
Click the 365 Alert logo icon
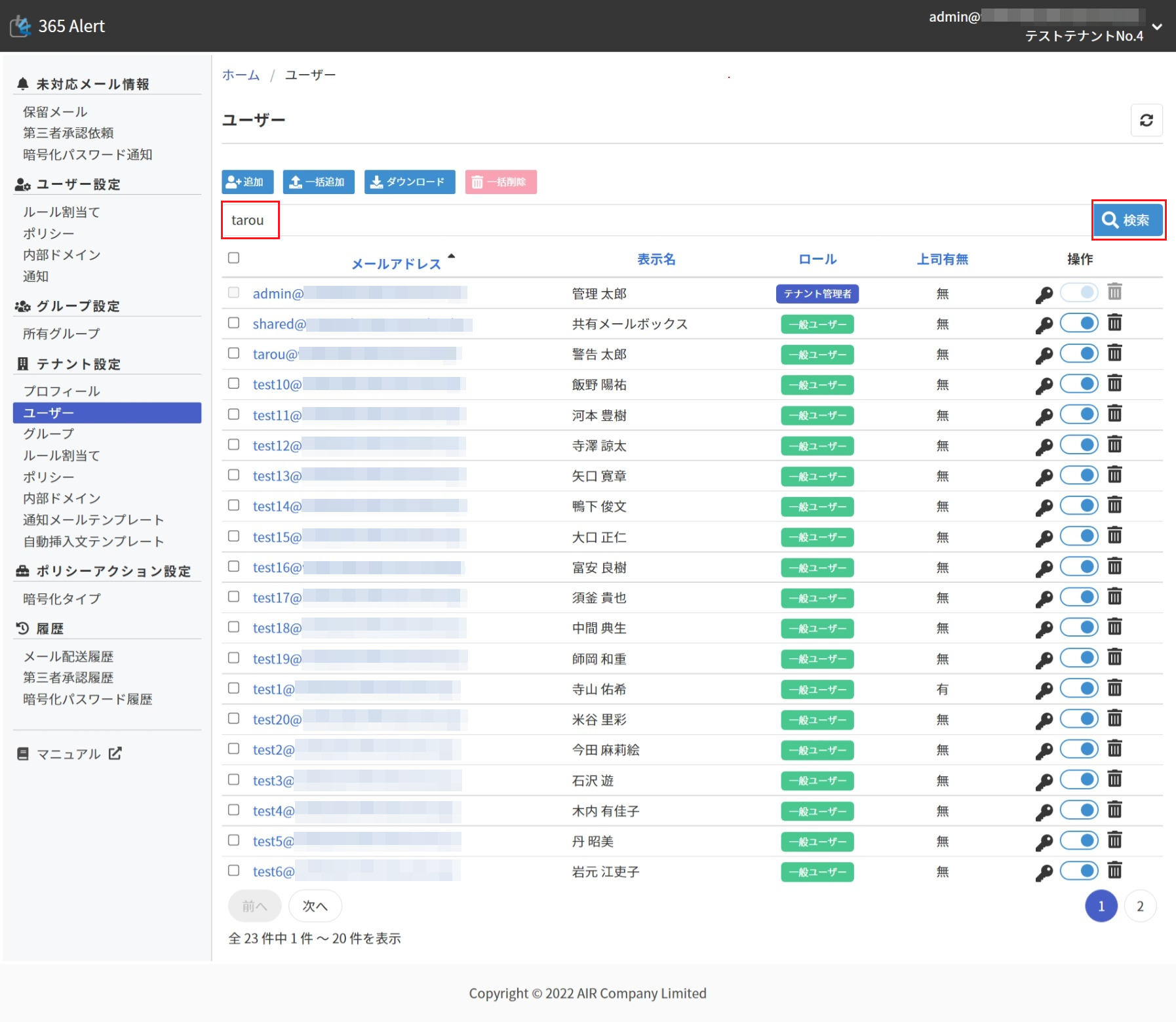pos(21,26)
